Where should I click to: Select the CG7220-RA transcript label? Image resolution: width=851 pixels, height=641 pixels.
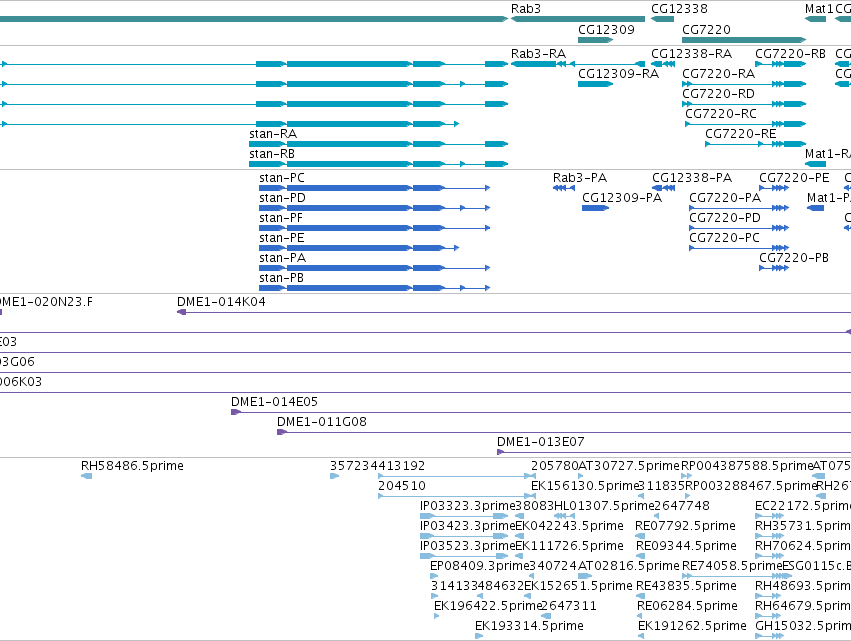tap(718, 74)
